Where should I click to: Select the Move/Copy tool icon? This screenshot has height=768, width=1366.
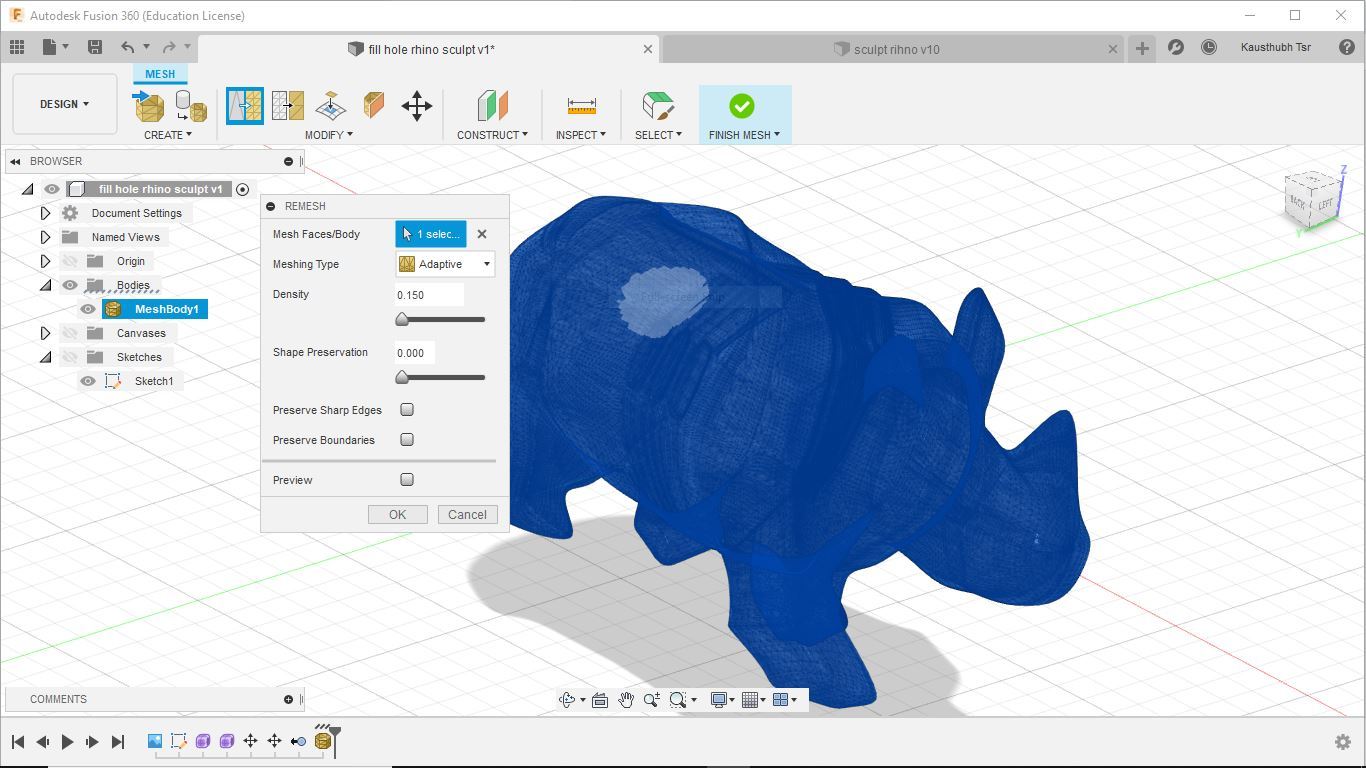[417, 105]
